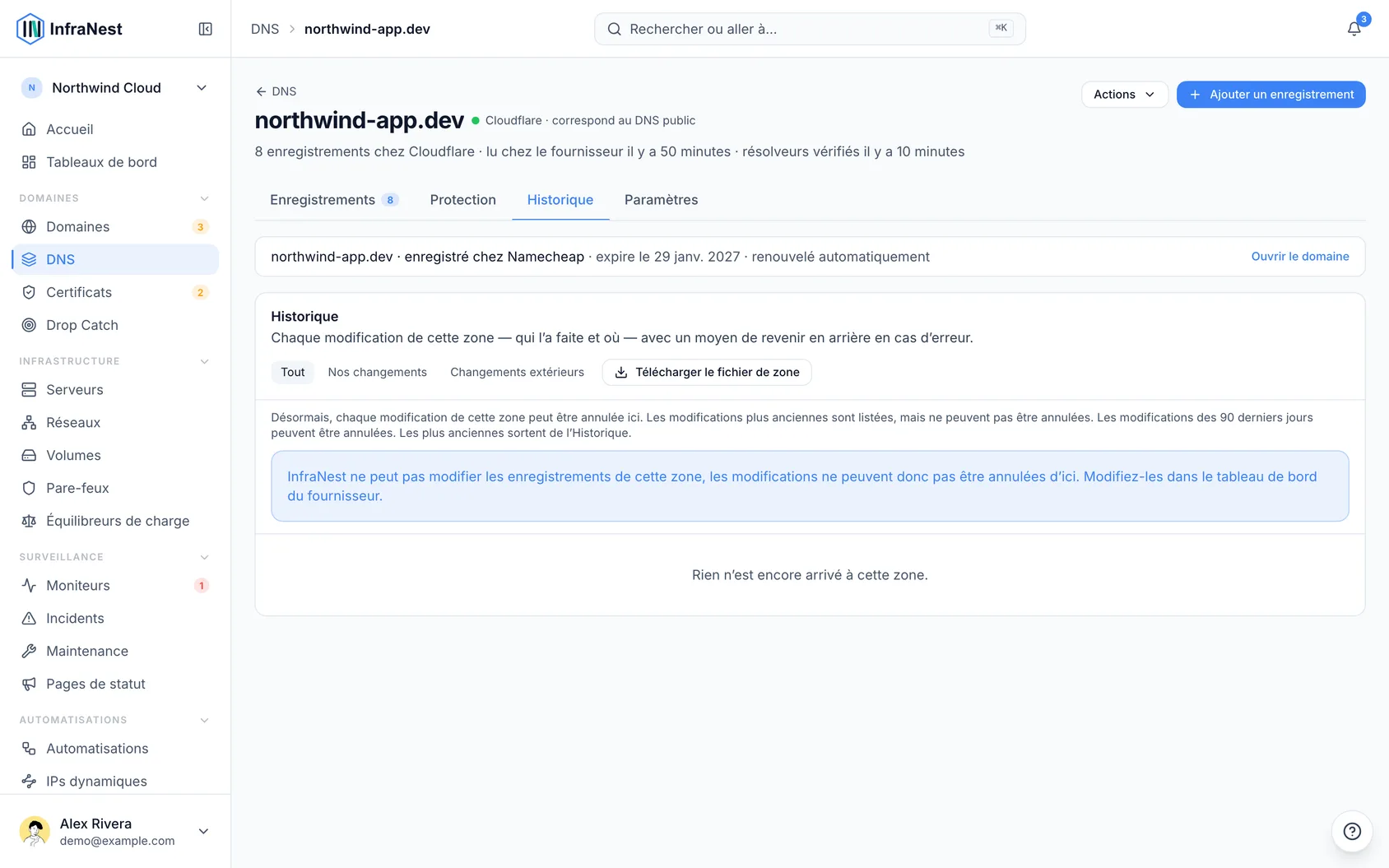Switch to the Protection tab
This screenshot has width=1389, height=868.
[463, 200]
